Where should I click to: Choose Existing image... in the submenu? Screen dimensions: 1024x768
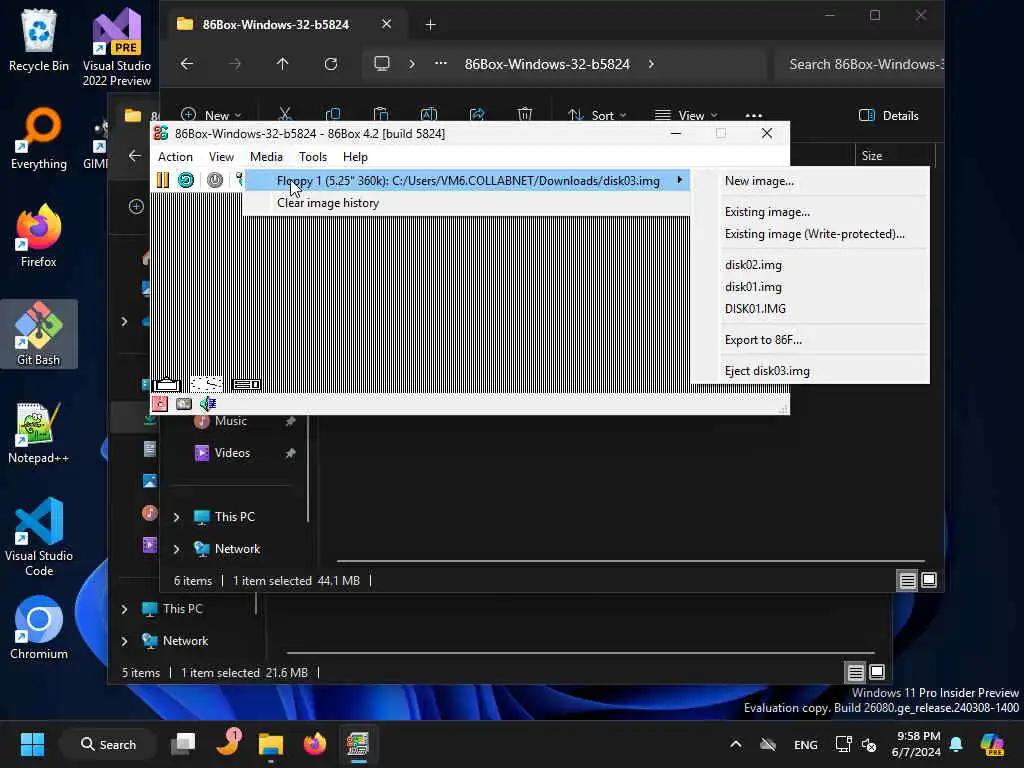coord(767,212)
